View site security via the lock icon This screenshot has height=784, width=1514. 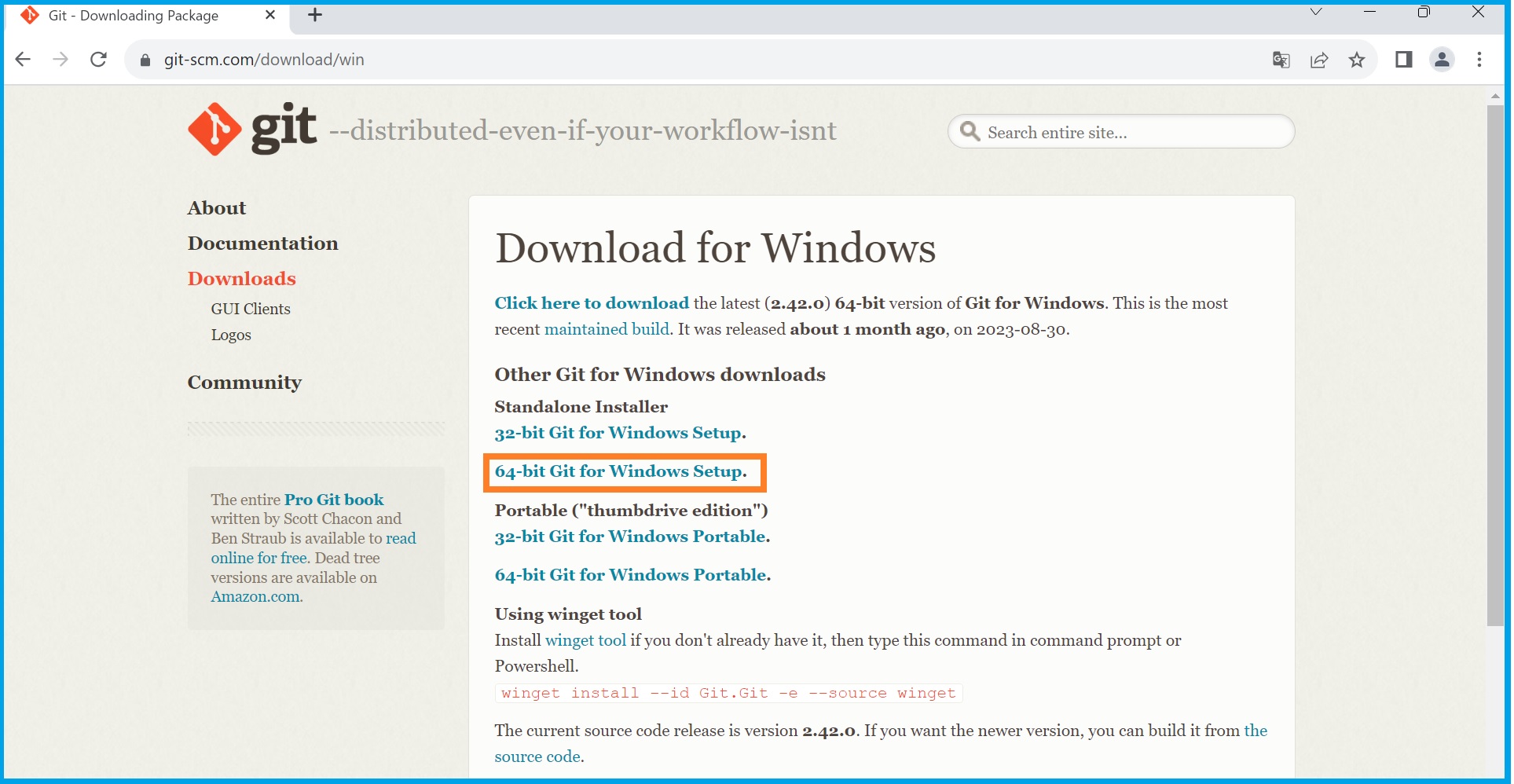pos(144,59)
